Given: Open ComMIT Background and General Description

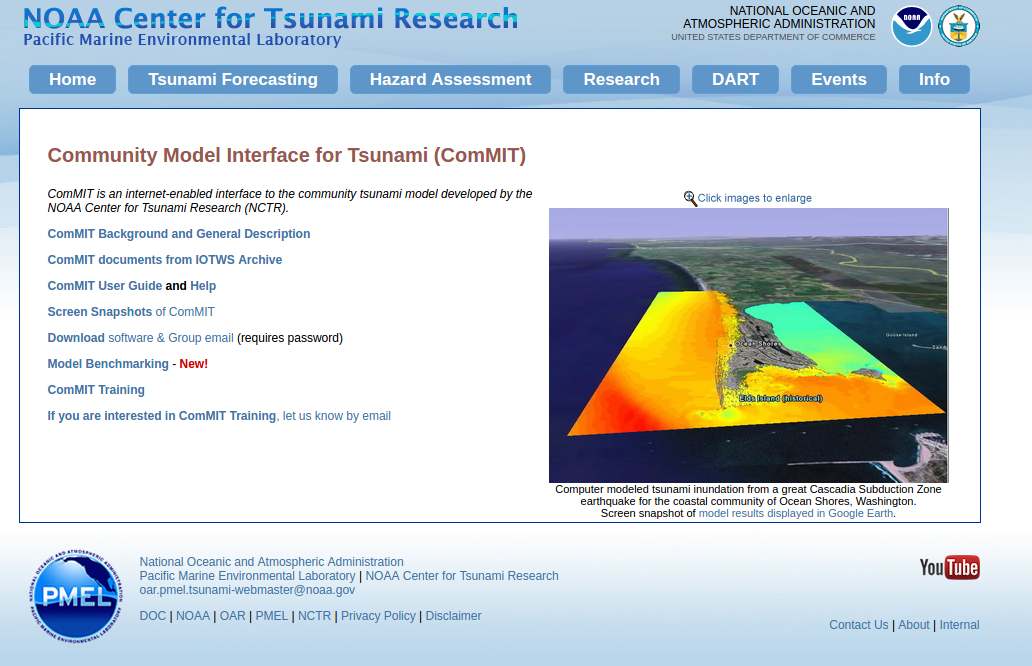Looking at the screenshot, I should coord(178,234).
